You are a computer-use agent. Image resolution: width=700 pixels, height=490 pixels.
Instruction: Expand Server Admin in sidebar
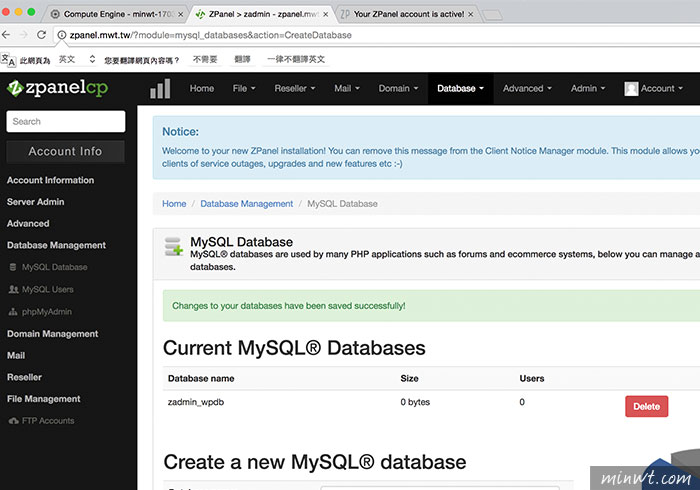tap(36, 202)
